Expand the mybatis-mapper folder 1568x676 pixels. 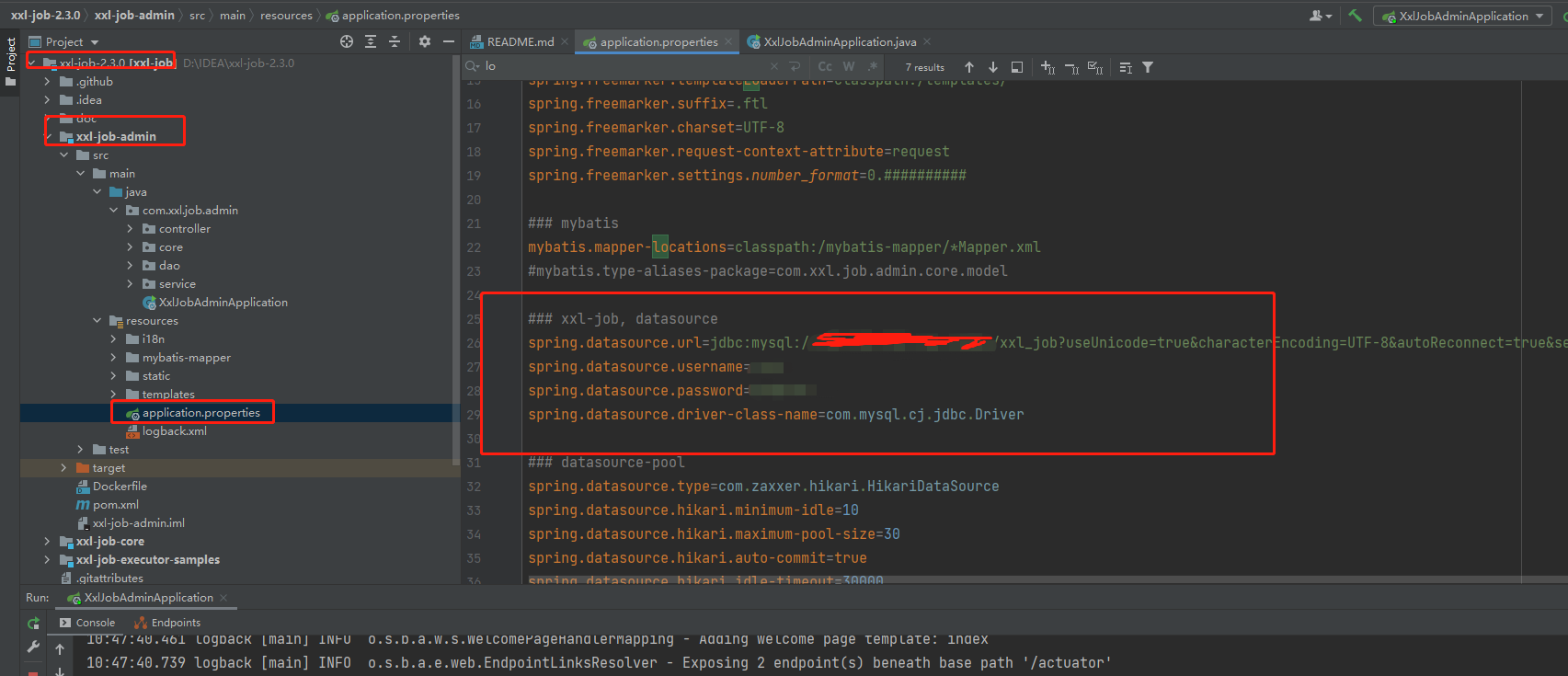pyautogui.click(x=113, y=358)
